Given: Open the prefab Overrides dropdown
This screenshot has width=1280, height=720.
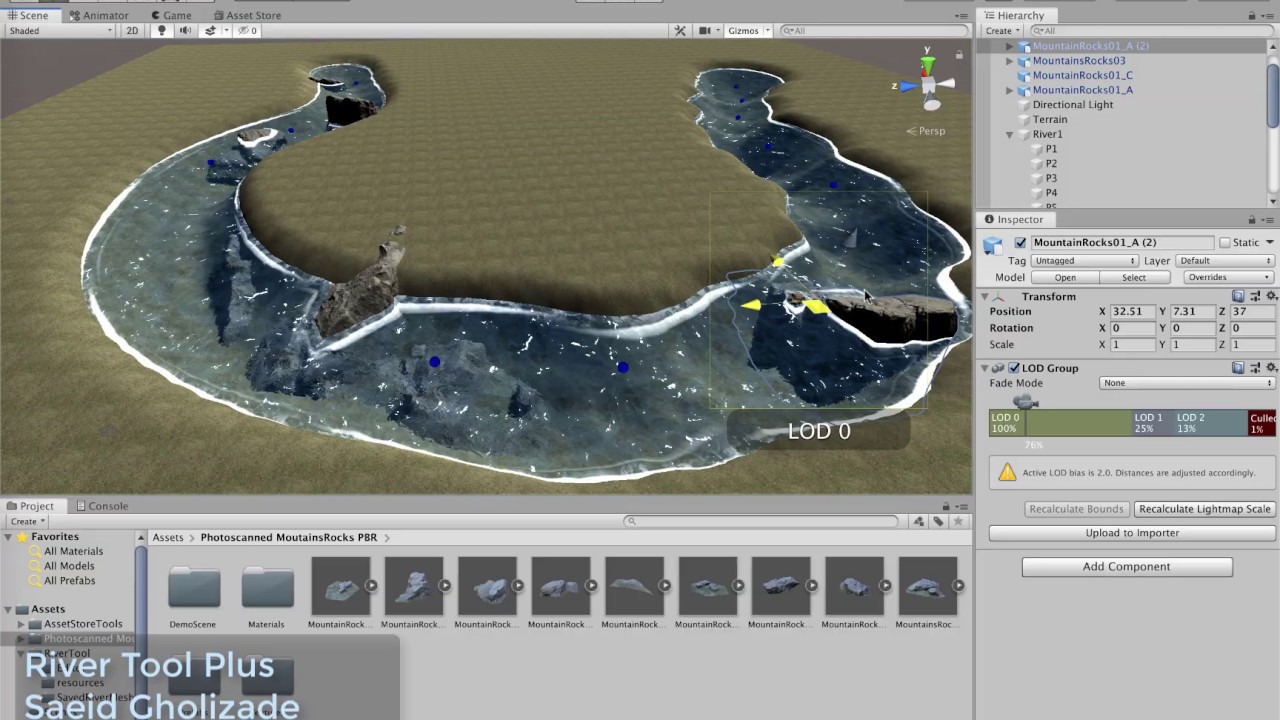Looking at the screenshot, I should [1227, 278].
